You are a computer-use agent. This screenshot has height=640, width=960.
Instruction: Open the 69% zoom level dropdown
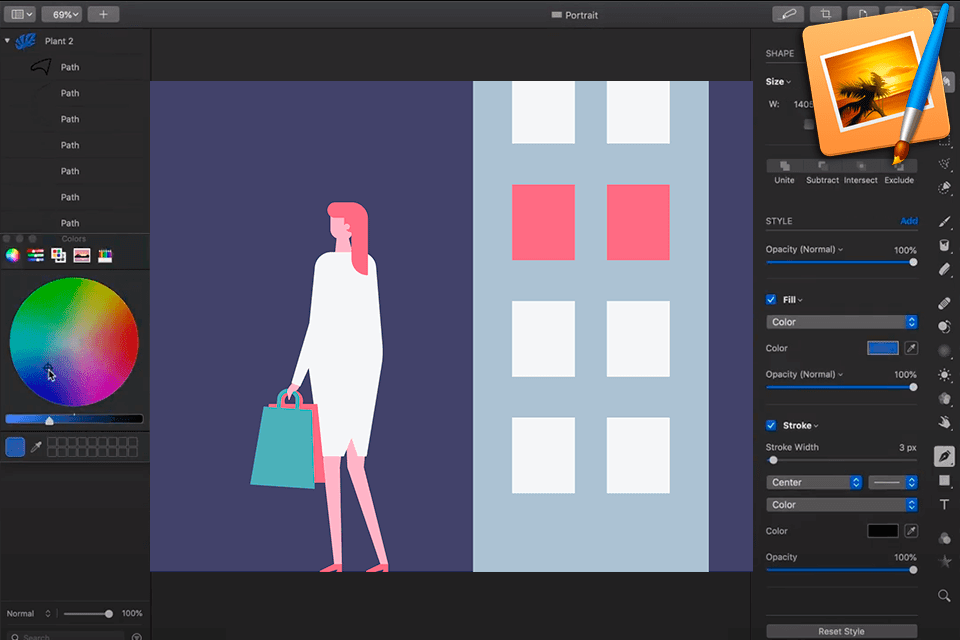[62, 14]
